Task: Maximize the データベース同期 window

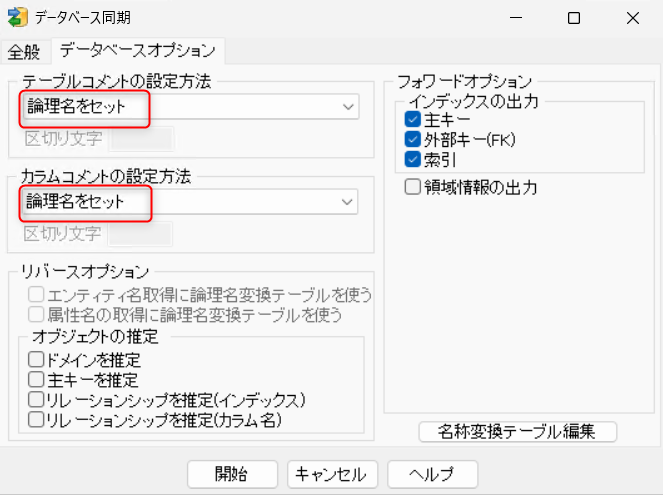Action: (x=573, y=18)
